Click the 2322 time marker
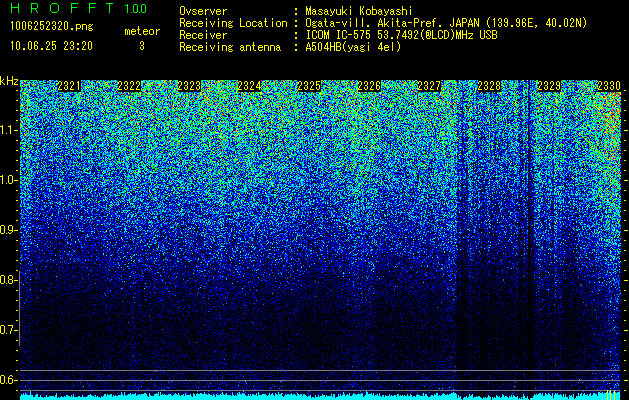Screen dimensions: 629x400 click(x=129, y=86)
